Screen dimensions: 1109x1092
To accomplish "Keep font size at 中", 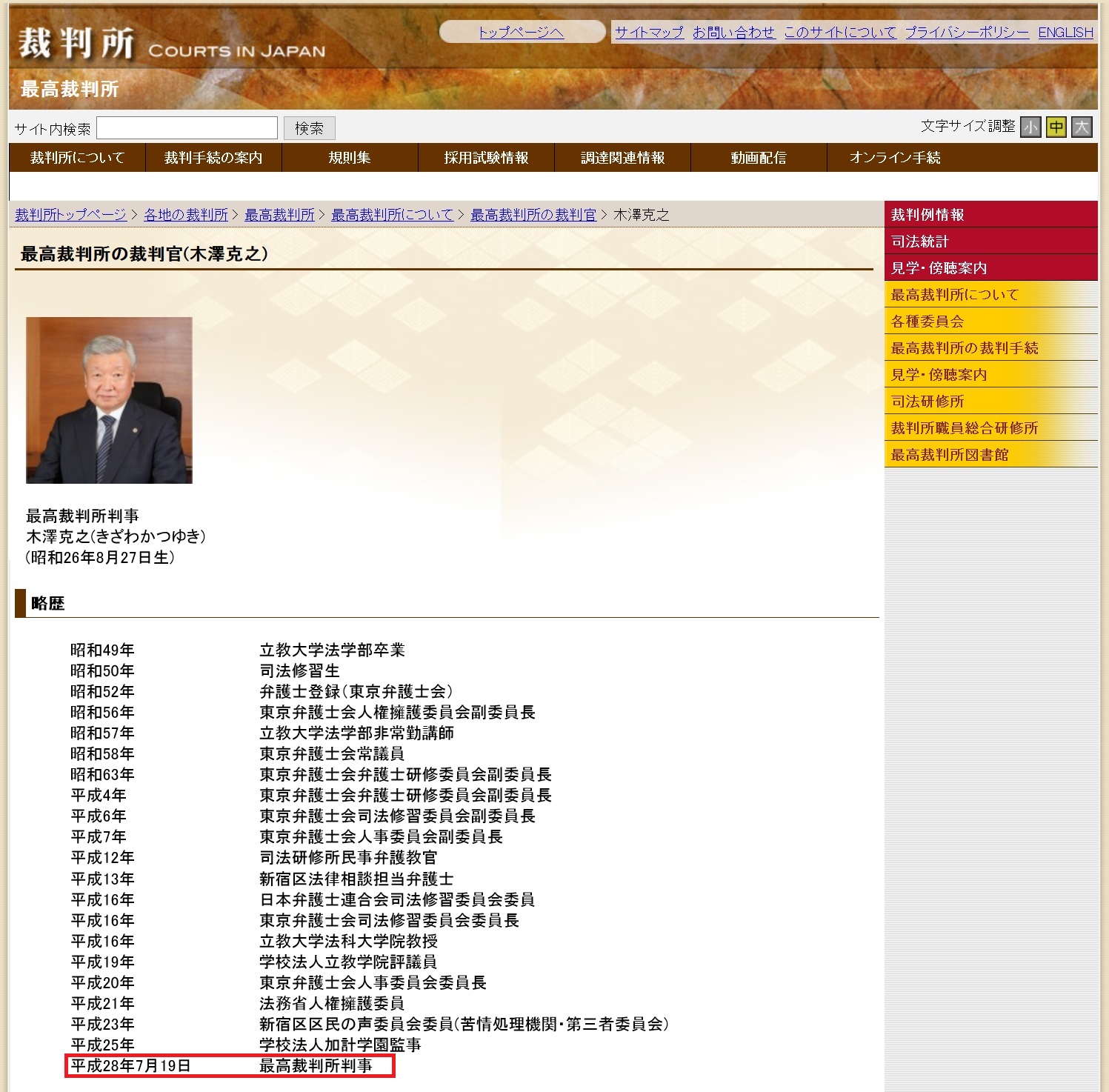I will coord(1056,127).
